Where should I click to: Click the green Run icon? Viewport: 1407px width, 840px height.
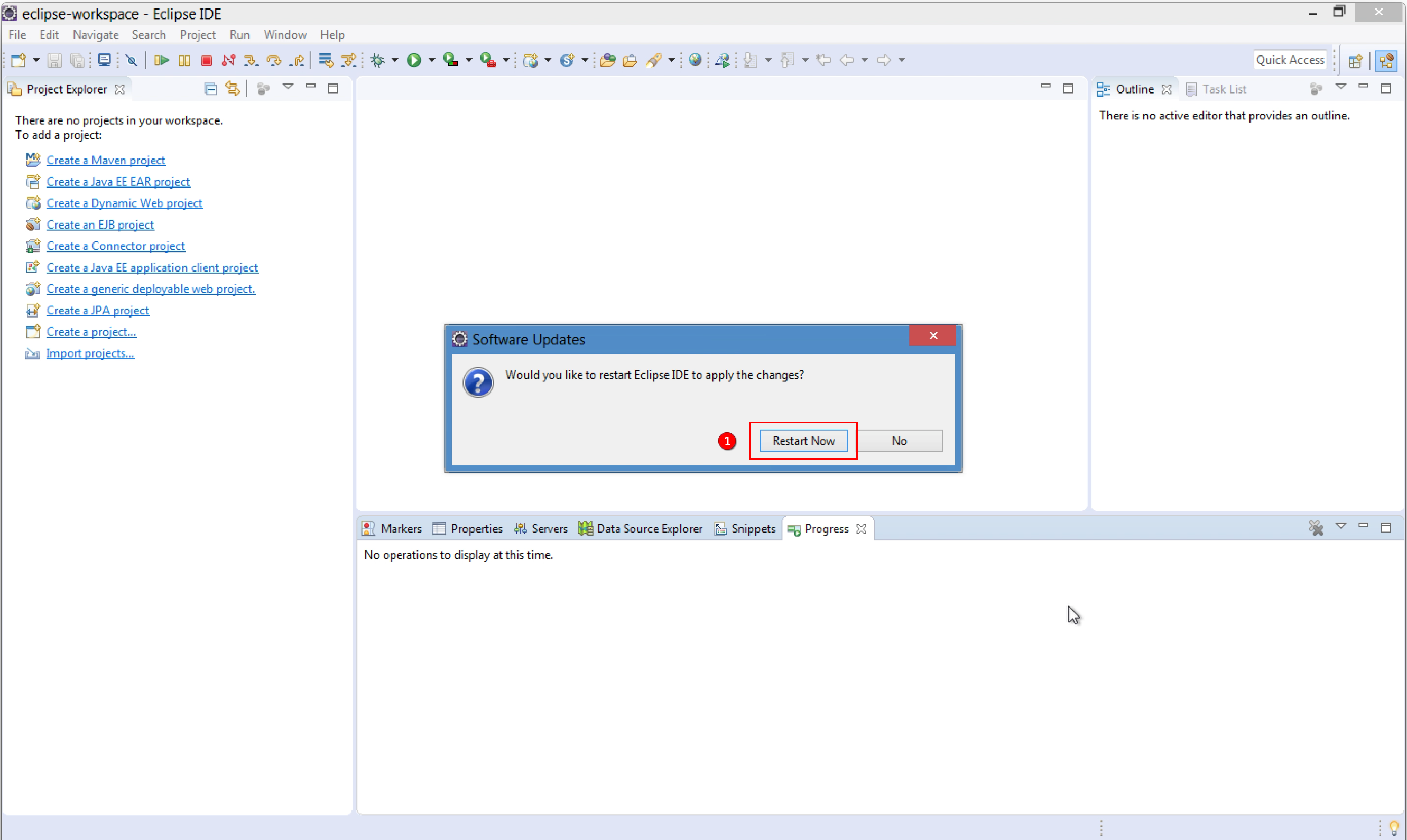coord(414,60)
